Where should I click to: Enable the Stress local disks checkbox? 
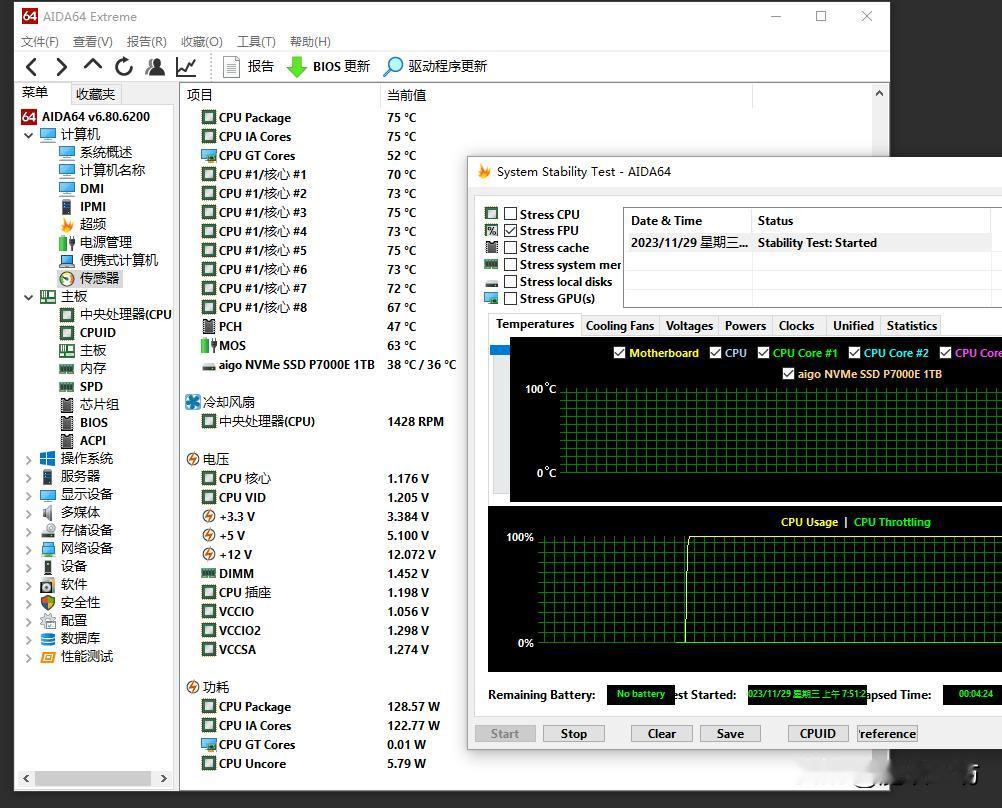[511, 281]
